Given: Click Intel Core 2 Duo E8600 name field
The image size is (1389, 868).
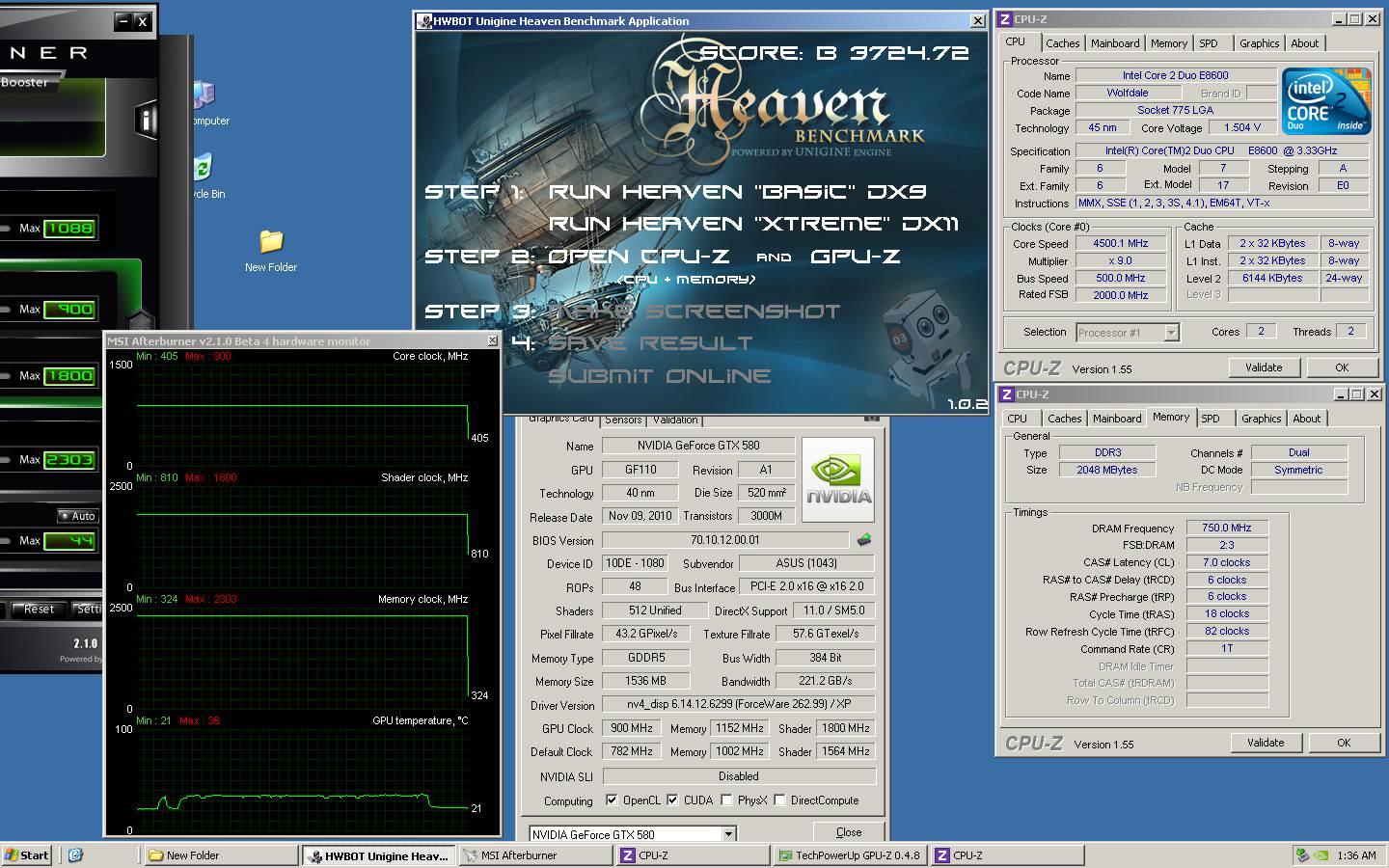Looking at the screenshot, I should 1175,75.
